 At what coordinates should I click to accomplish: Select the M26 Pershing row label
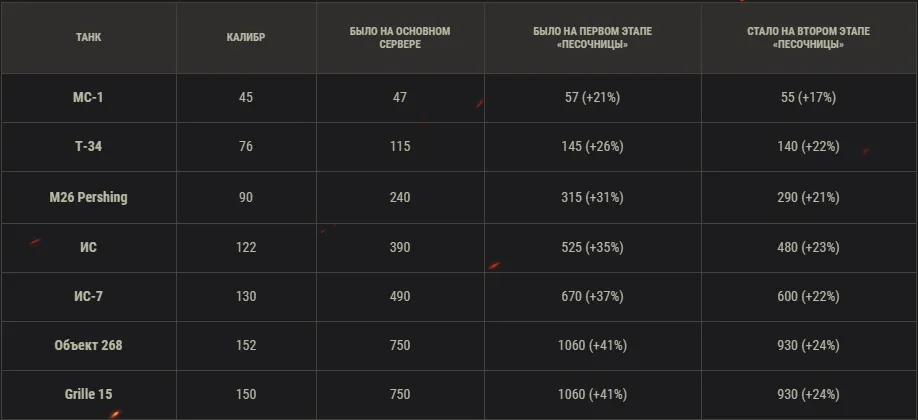89,197
